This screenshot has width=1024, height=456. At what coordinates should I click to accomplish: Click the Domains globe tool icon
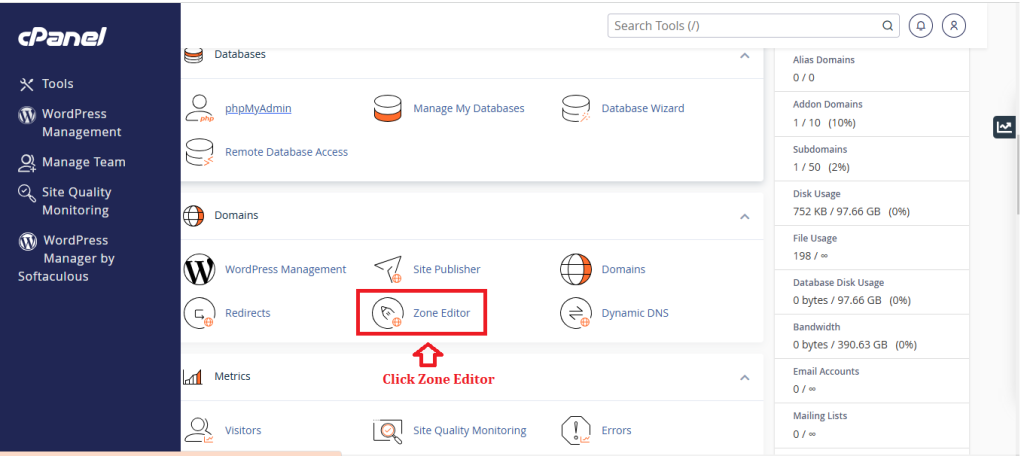(576, 269)
